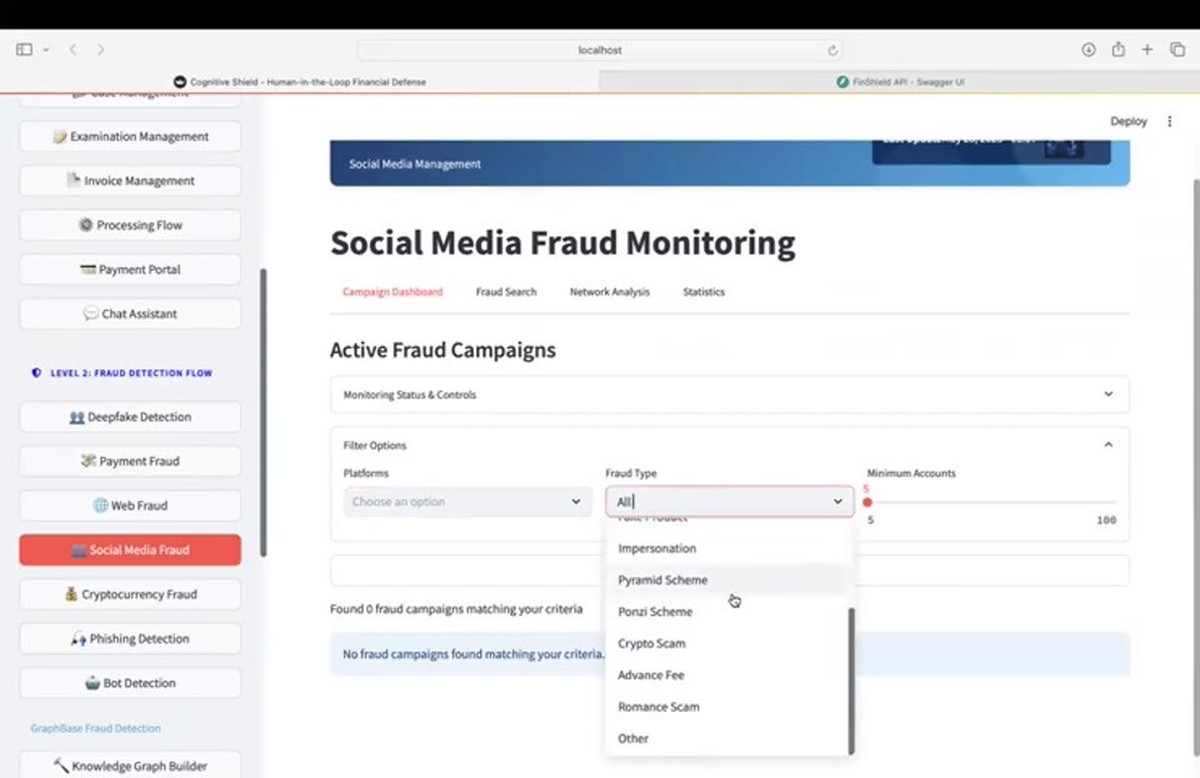Open Payment Portal in sidebar
The height and width of the screenshot is (778, 1200).
tap(130, 270)
